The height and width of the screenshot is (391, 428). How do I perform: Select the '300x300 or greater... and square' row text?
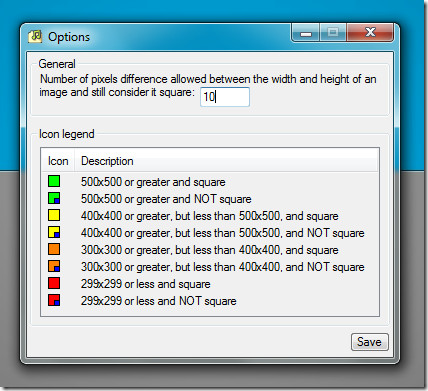pos(209,250)
